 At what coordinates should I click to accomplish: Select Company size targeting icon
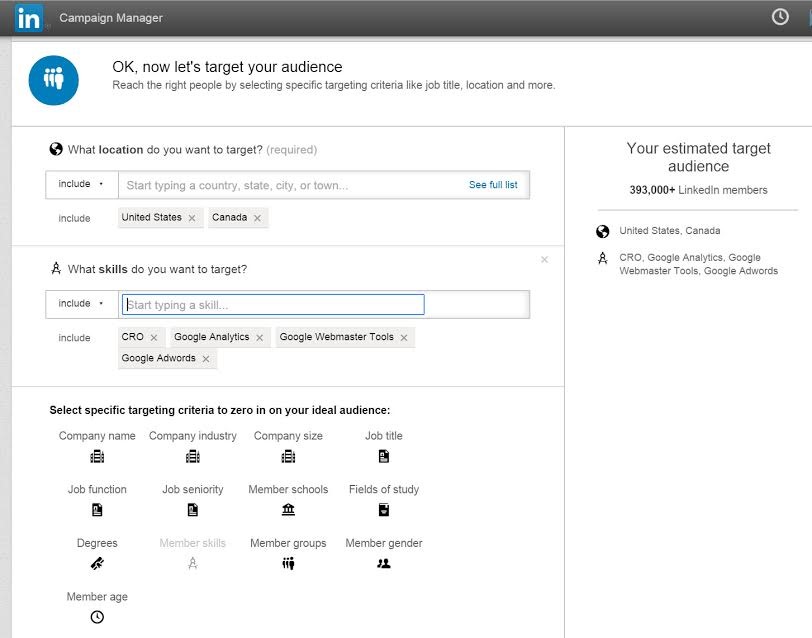coord(288,456)
